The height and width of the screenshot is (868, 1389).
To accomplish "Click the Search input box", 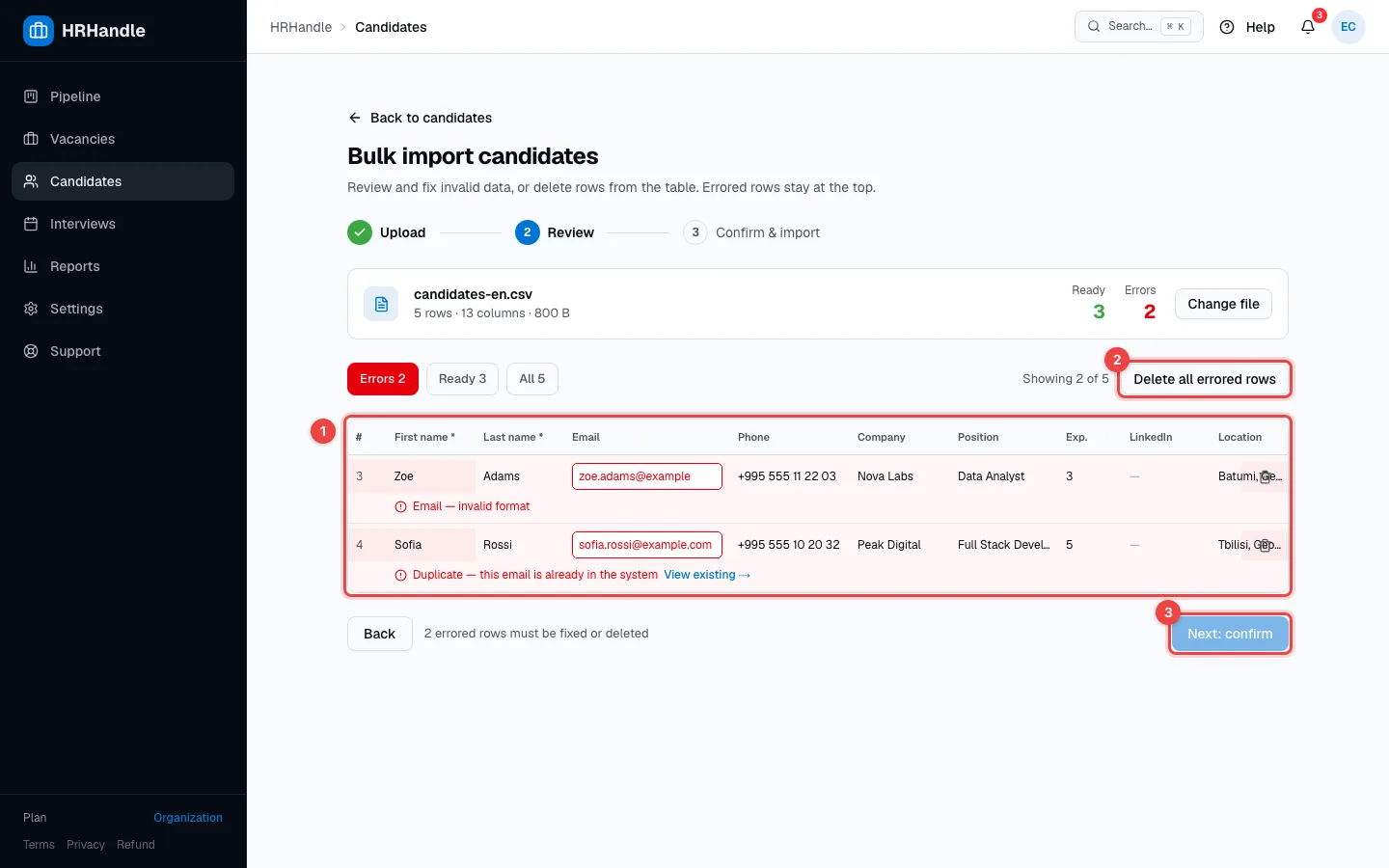I will tap(1139, 27).
